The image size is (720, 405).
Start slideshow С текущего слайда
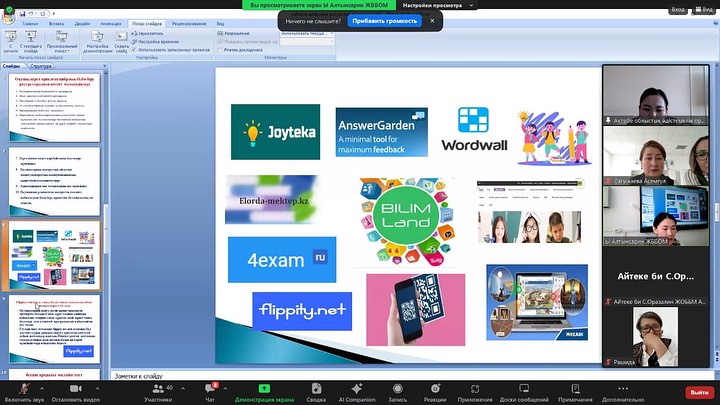click(x=31, y=42)
